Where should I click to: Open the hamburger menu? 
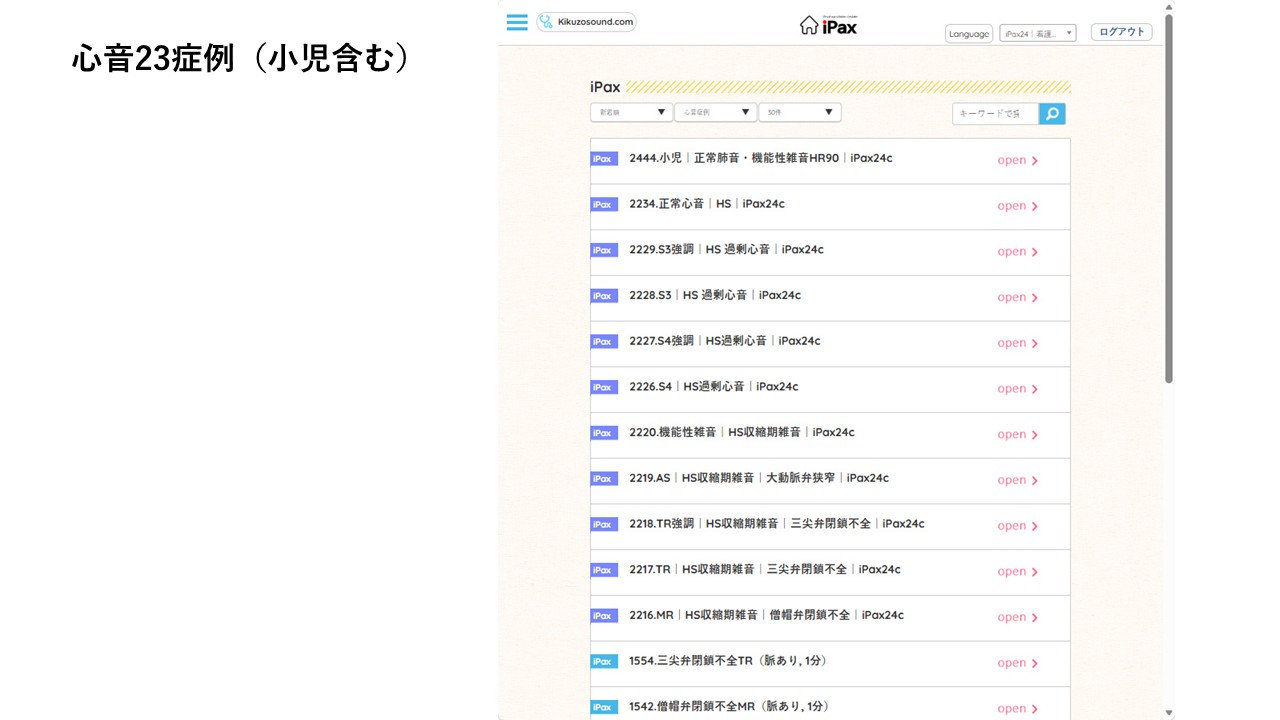pos(517,23)
